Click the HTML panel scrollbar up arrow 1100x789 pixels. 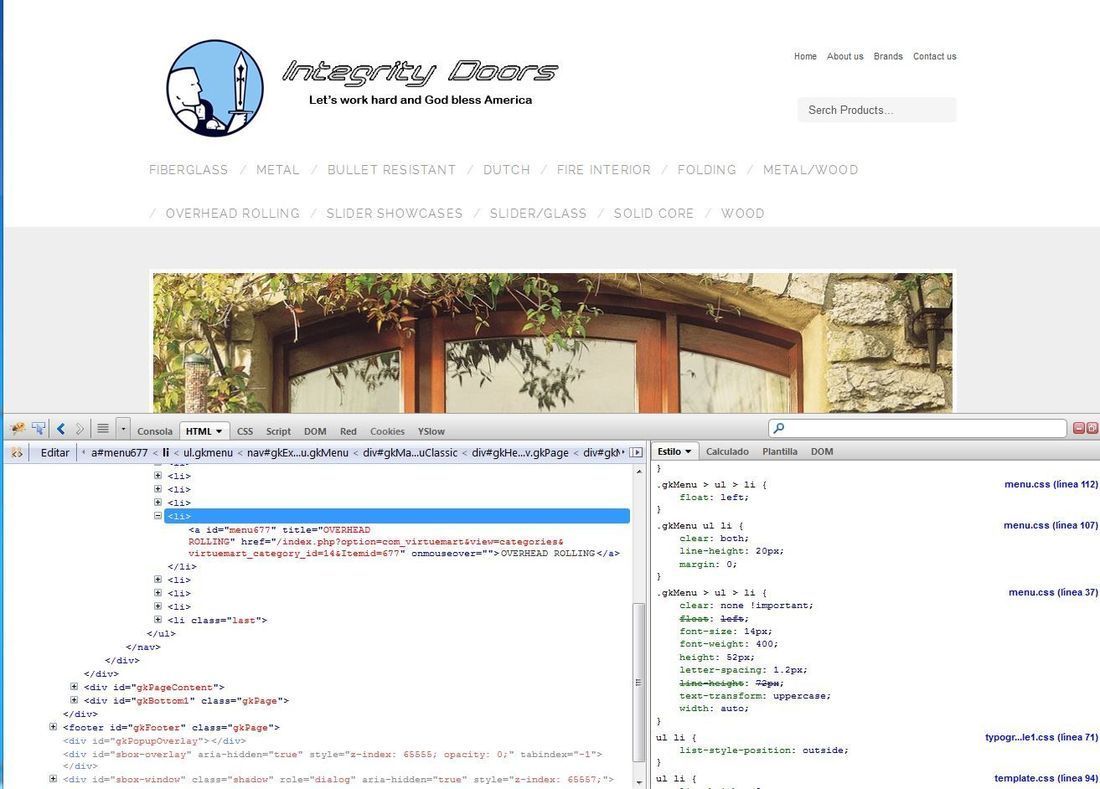[638, 471]
